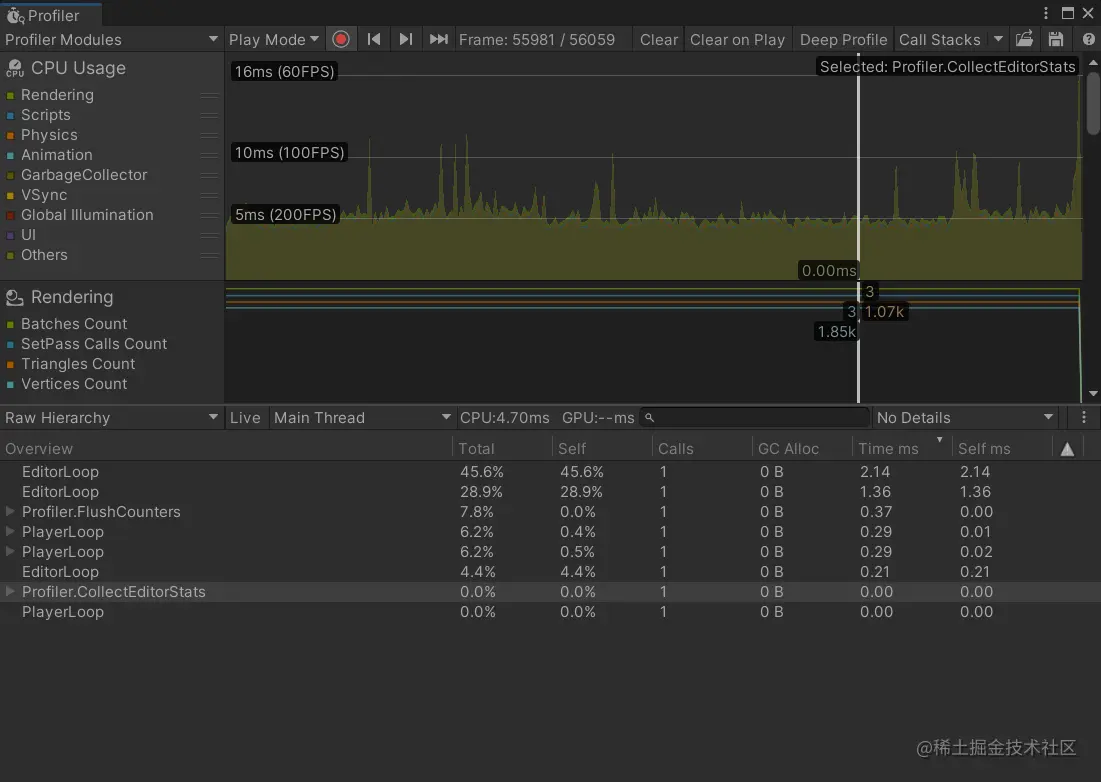
Task: Open Play Mode target dropdown
Action: [x=274, y=39]
